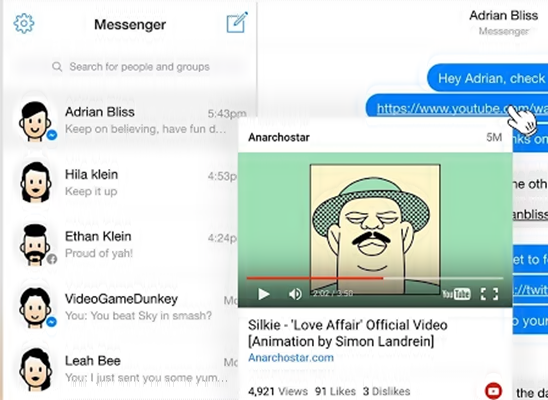Mute the video volume icon
Viewport: 548px width, 400px height.
tap(295, 294)
